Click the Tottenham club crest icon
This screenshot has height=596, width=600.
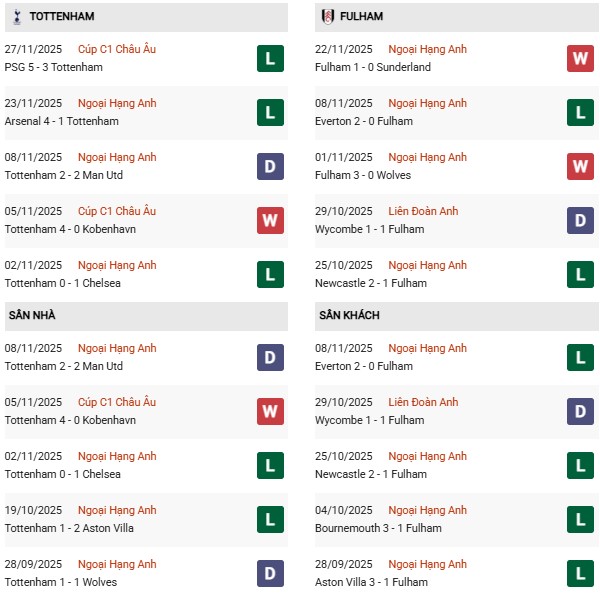pos(16,17)
